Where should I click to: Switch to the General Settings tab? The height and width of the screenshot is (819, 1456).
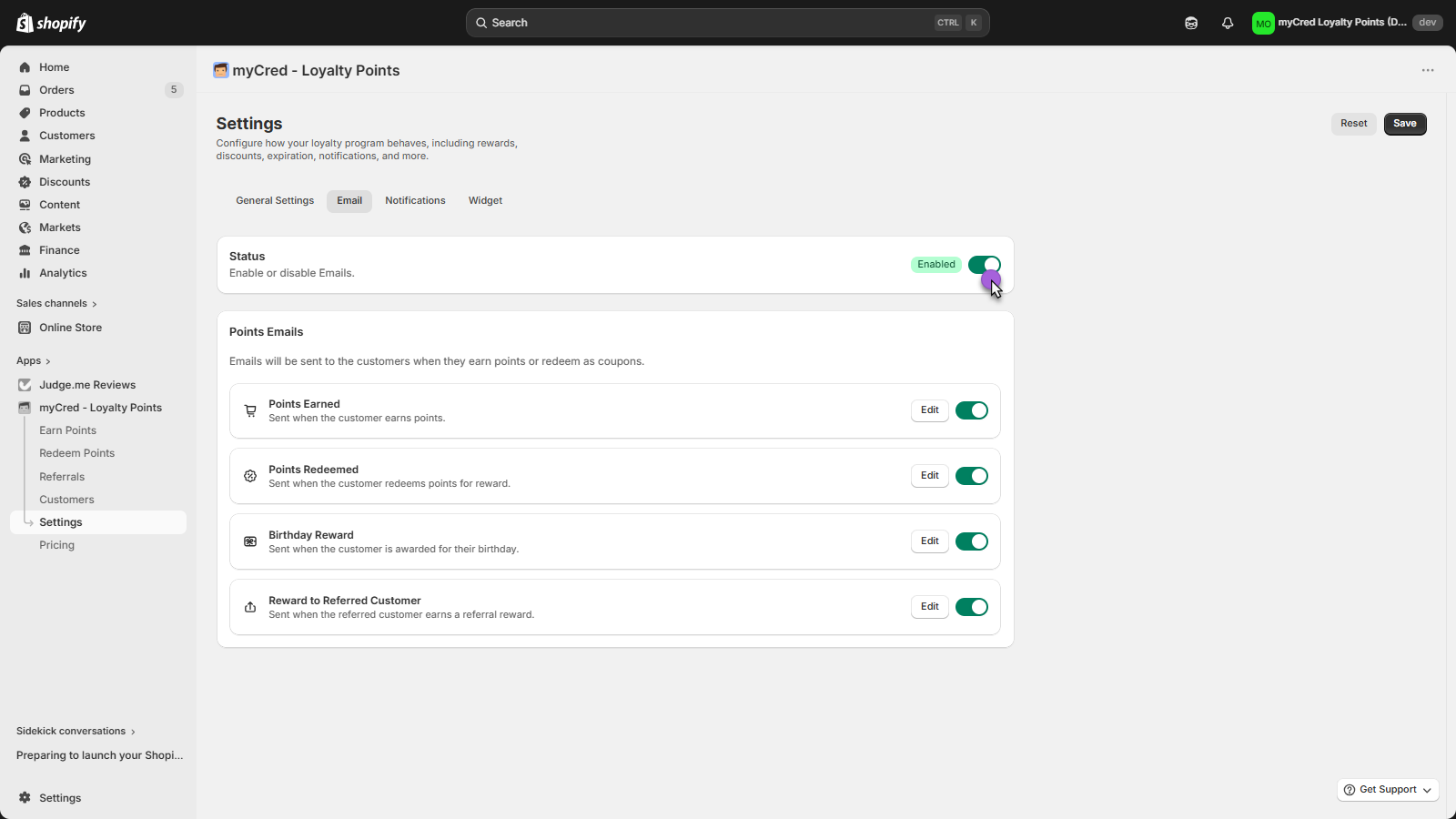(x=275, y=201)
